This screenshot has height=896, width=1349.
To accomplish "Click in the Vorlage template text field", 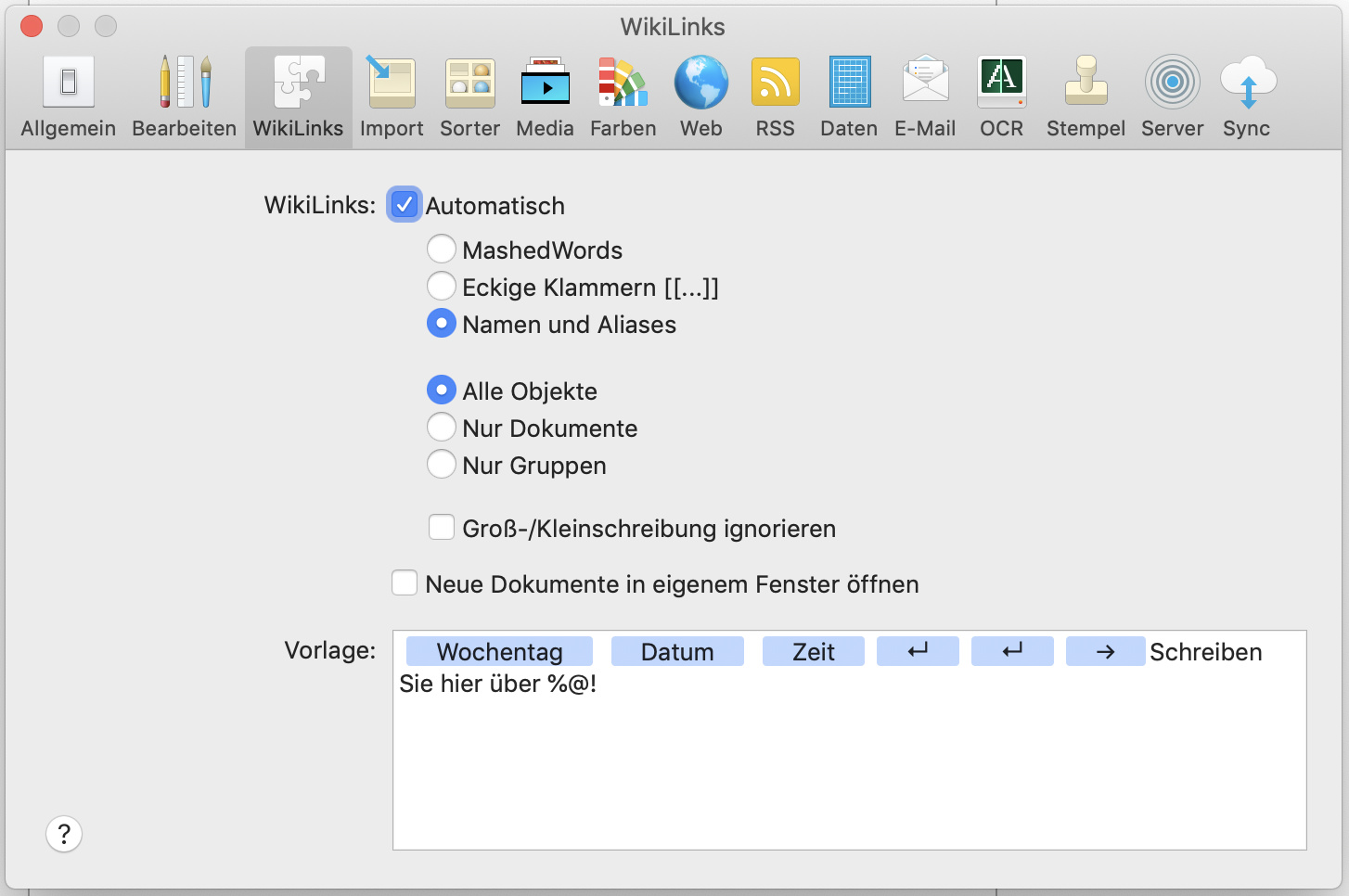I will tap(848, 770).
